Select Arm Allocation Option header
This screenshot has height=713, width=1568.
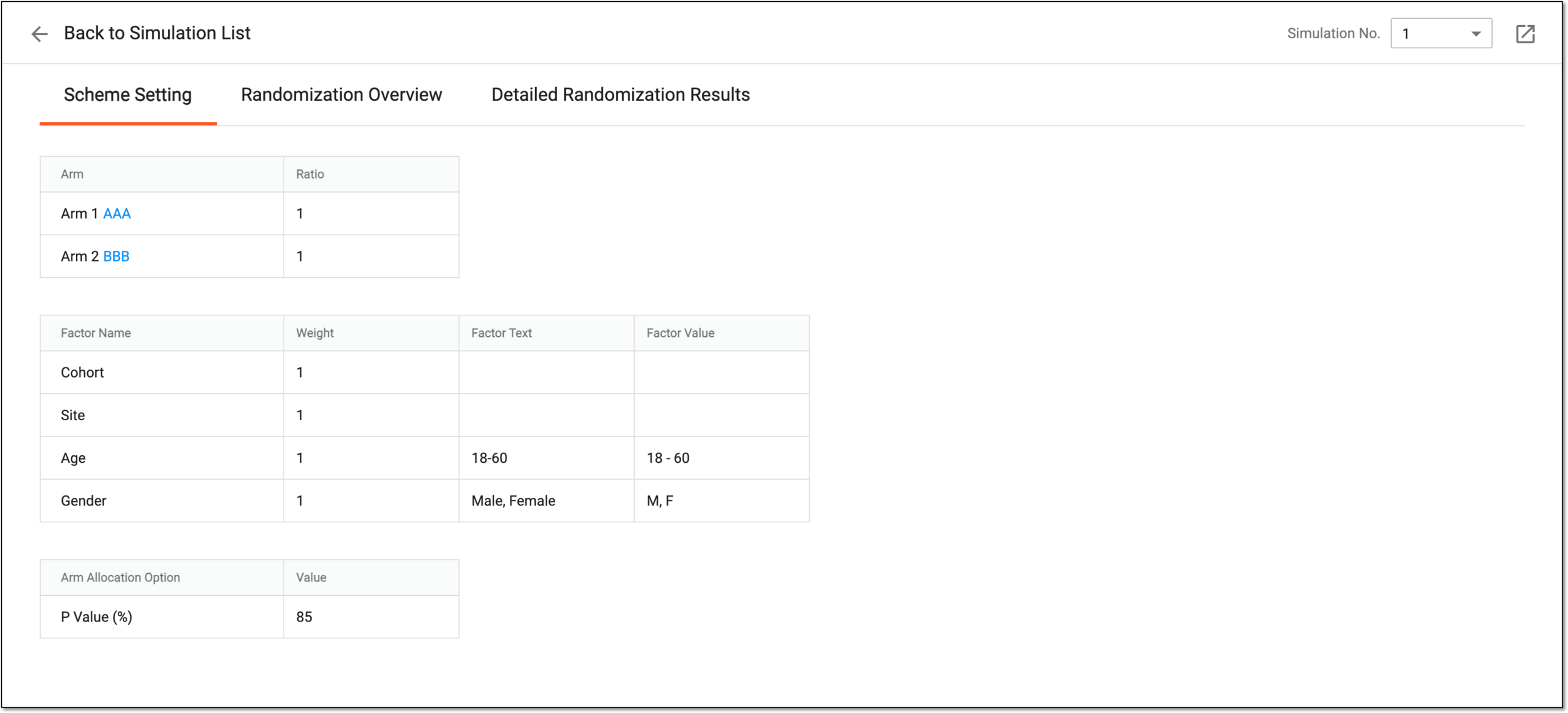pyautogui.click(x=162, y=578)
